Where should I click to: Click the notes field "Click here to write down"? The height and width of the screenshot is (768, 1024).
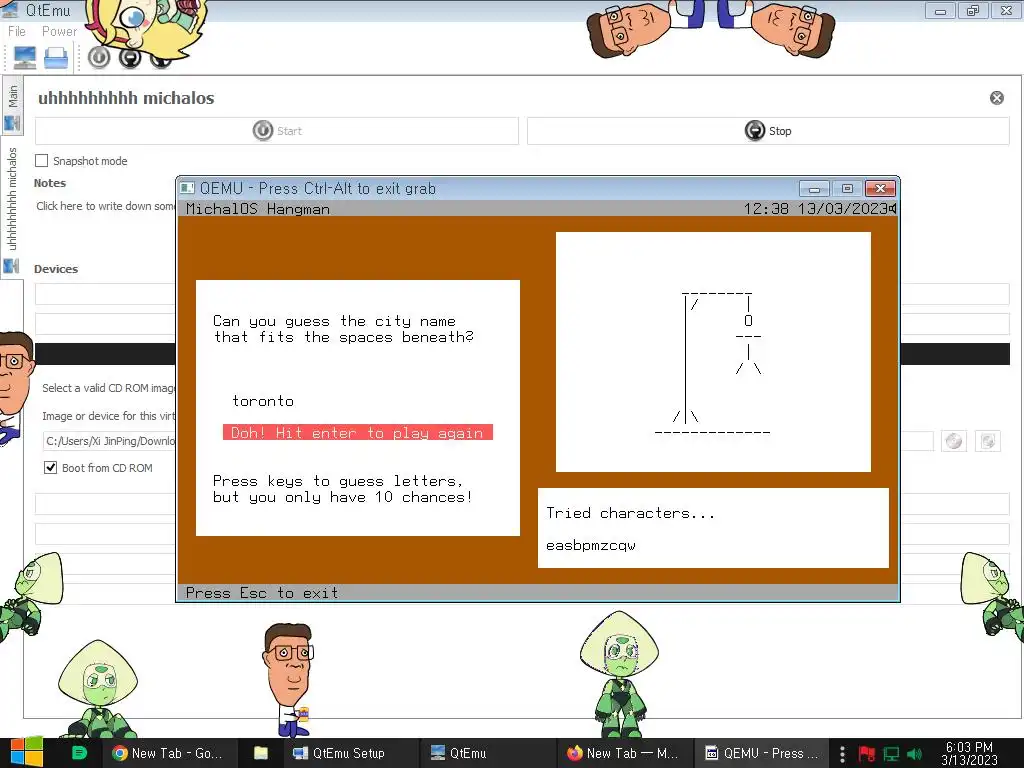tap(106, 206)
